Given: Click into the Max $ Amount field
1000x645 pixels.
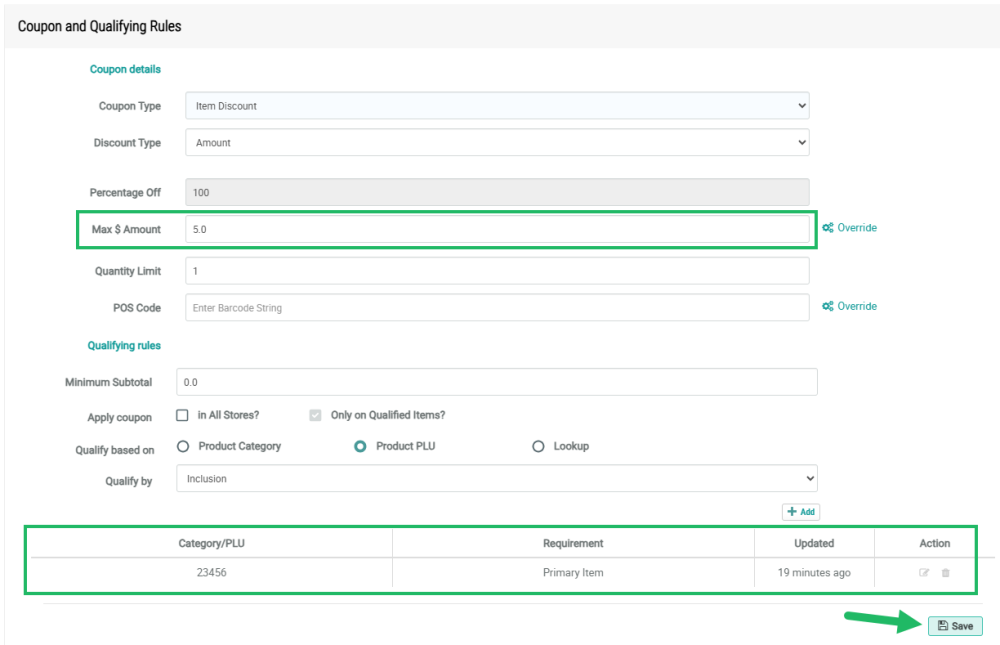Looking at the screenshot, I should point(497,229).
